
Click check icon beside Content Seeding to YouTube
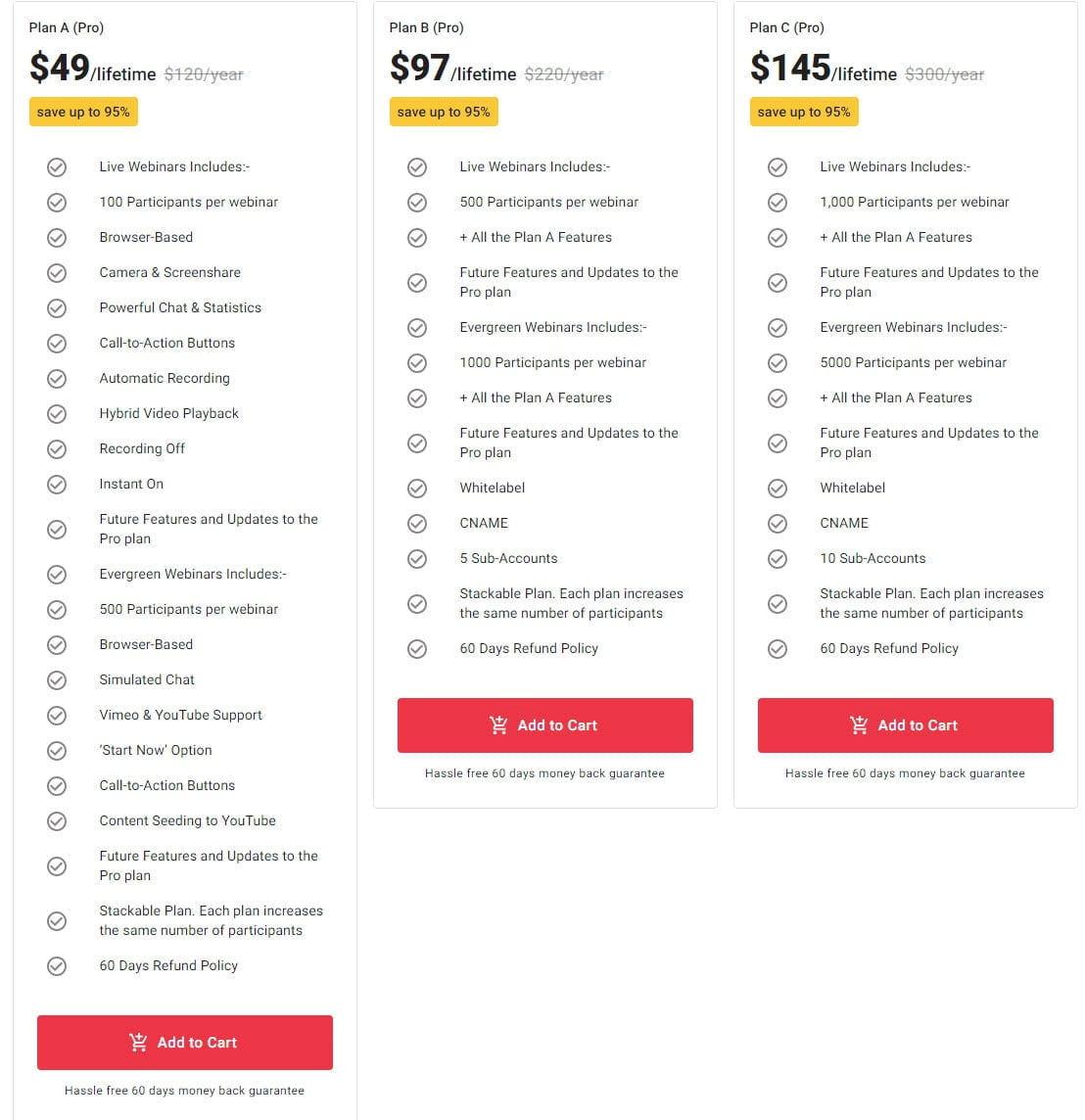(57, 821)
